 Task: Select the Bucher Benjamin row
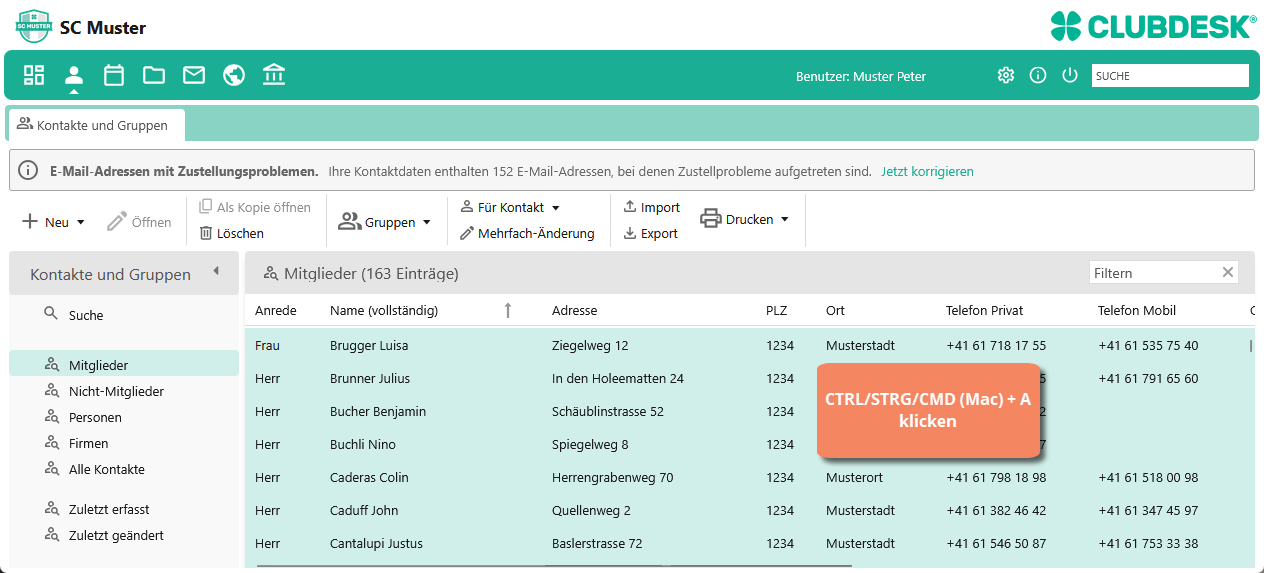pos(750,411)
